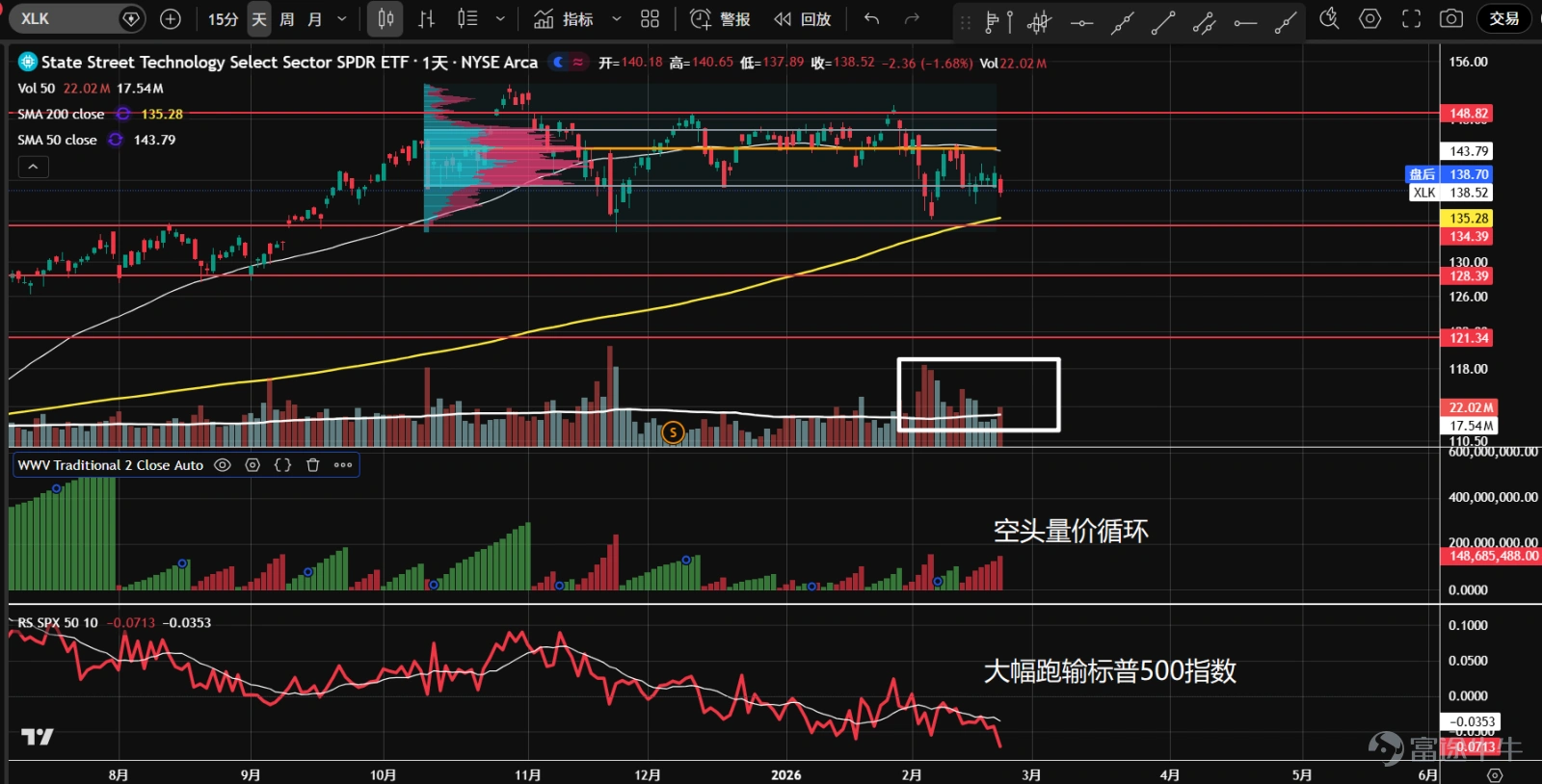This screenshot has width=1542, height=784.
Task: Select the parallel channel drawing tool
Action: click(1204, 21)
